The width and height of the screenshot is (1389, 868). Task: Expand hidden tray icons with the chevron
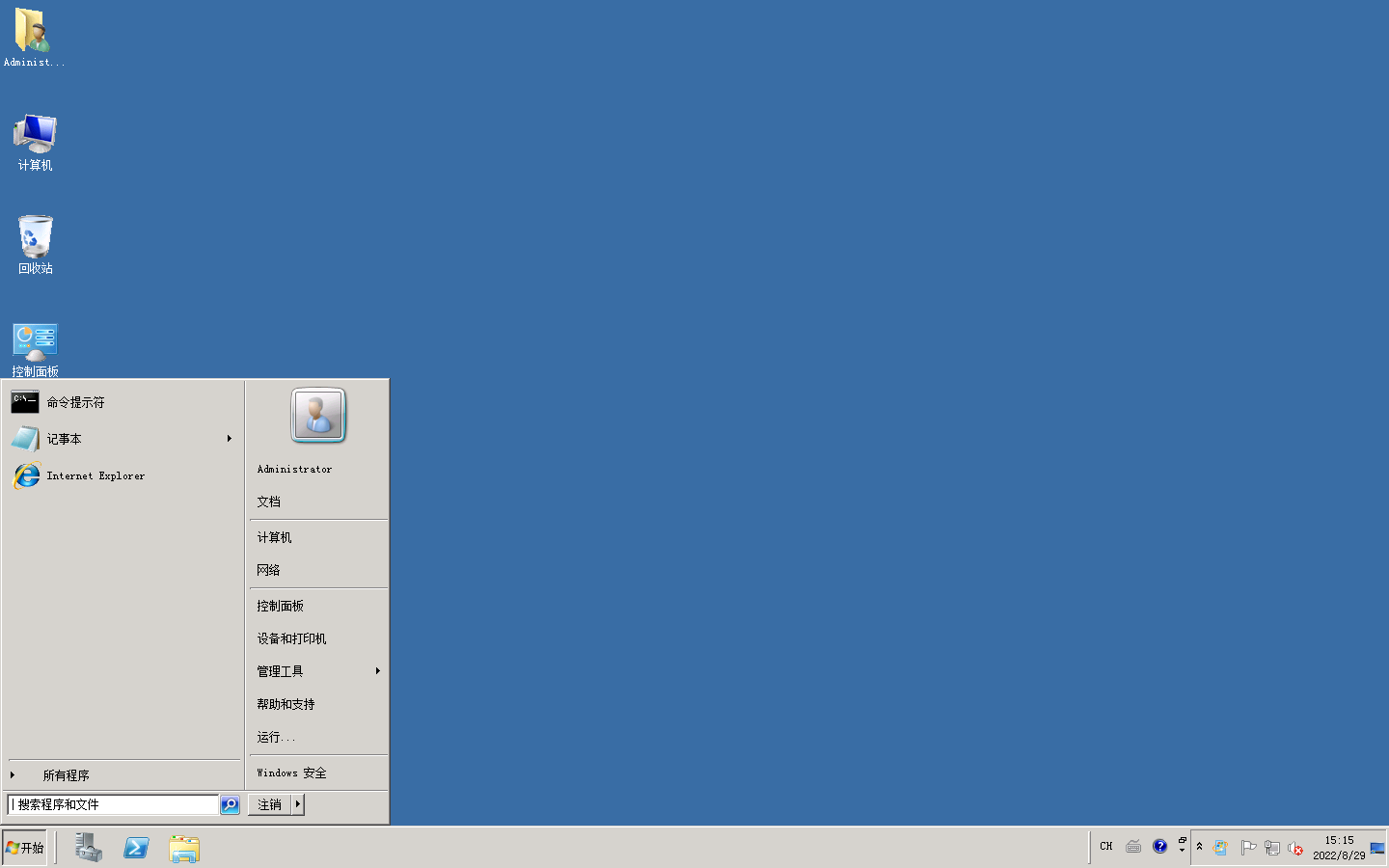coord(1199,847)
